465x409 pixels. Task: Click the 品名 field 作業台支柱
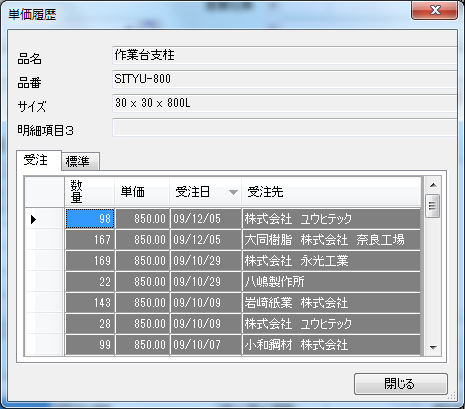285,55
